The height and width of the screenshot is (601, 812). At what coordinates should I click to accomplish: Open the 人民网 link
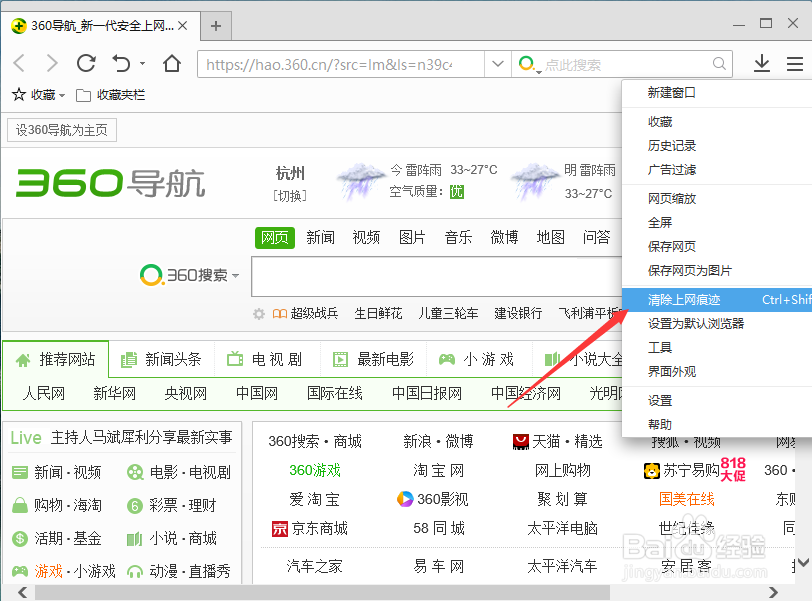tap(44, 393)
